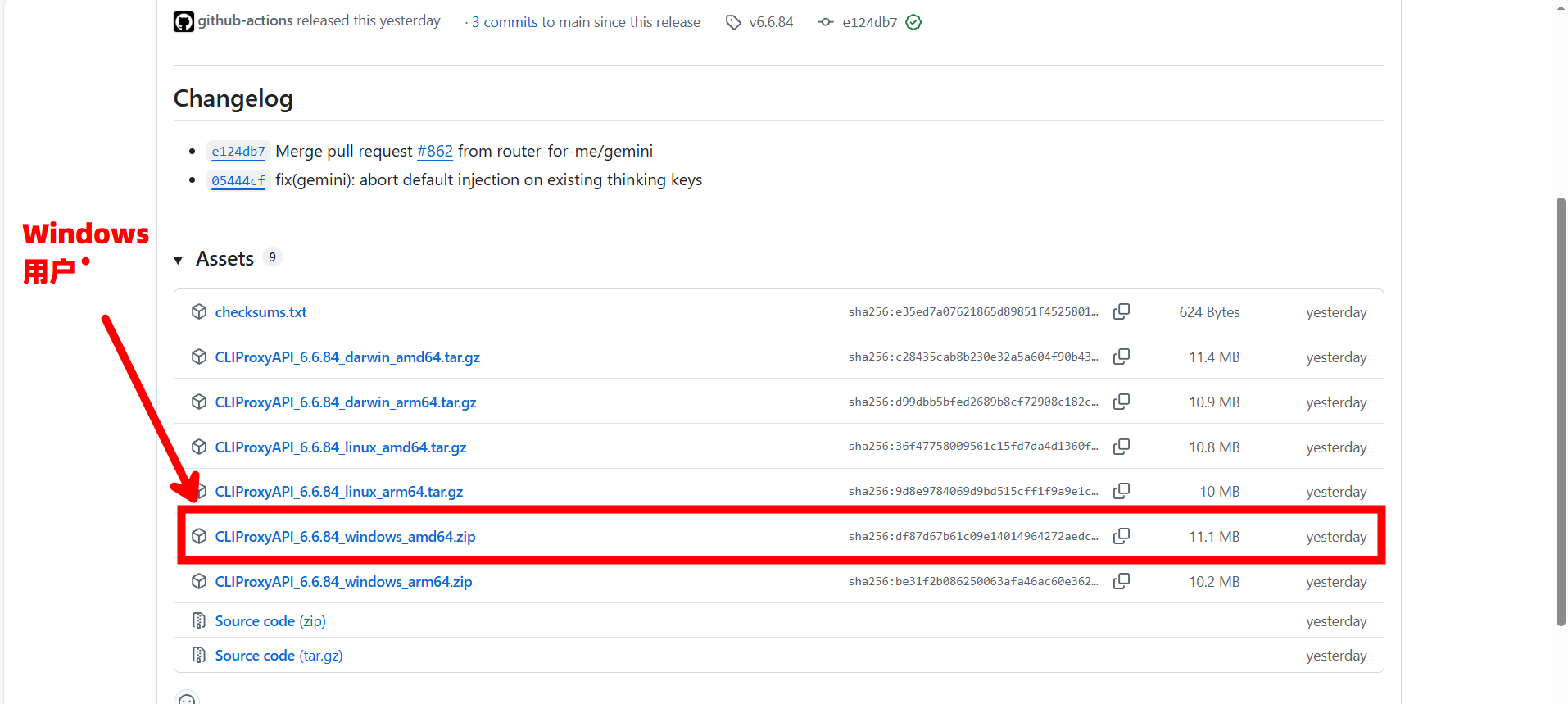The height and width of the screenshot is (704, 1568).
Task: Copy SHA256 hash for checksums.txt
Action: pyautogui.click(x=1122, y=311)
